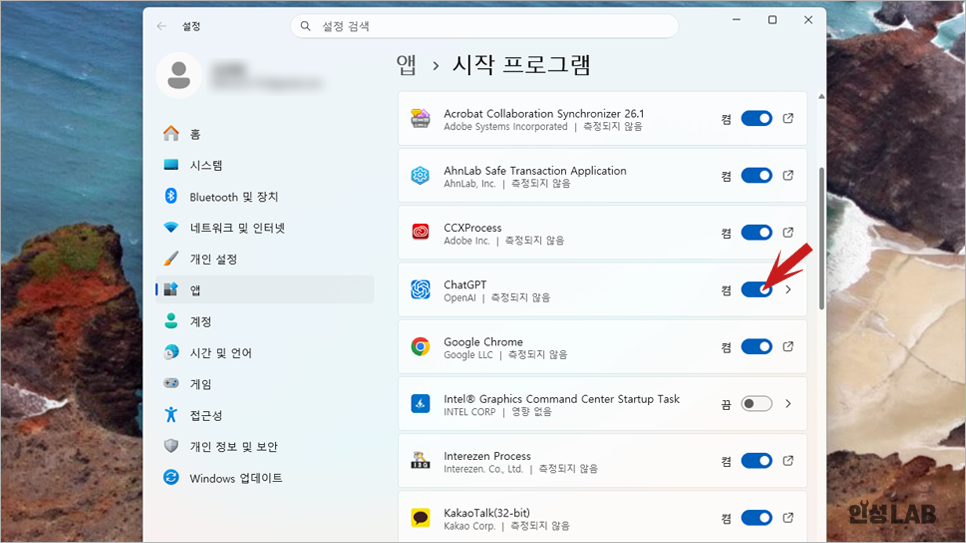Click the 'Google Chrome' app name text

point(483,341)
